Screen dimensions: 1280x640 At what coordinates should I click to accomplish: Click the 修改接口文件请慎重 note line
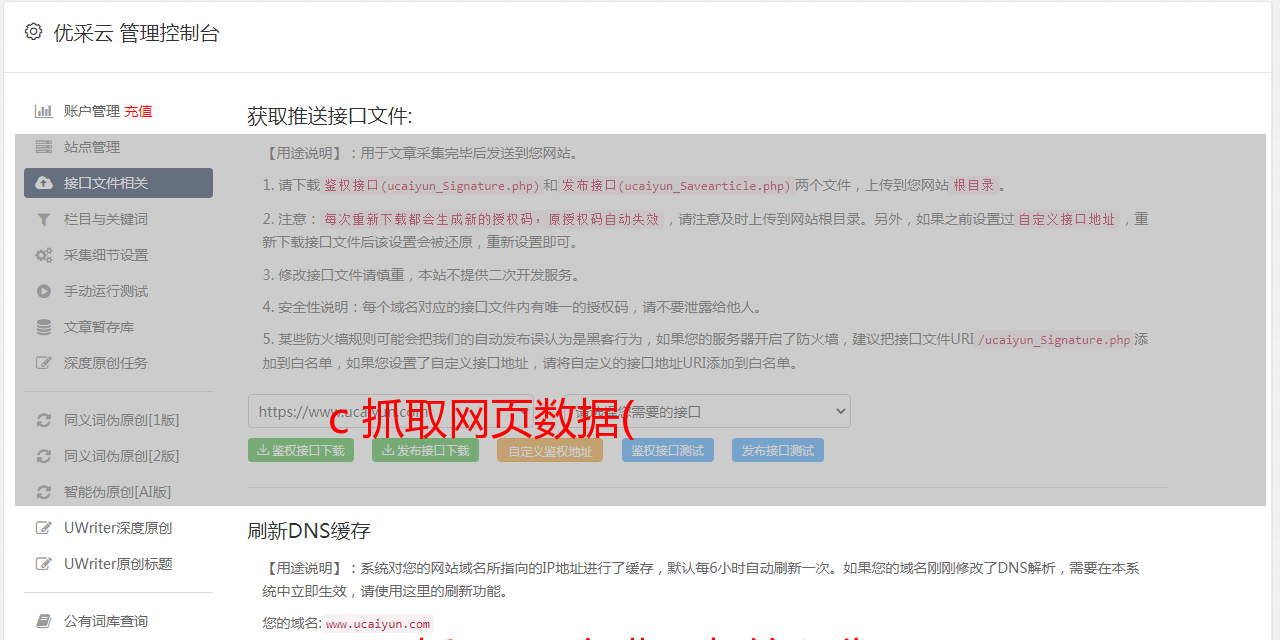click(421, 275)
